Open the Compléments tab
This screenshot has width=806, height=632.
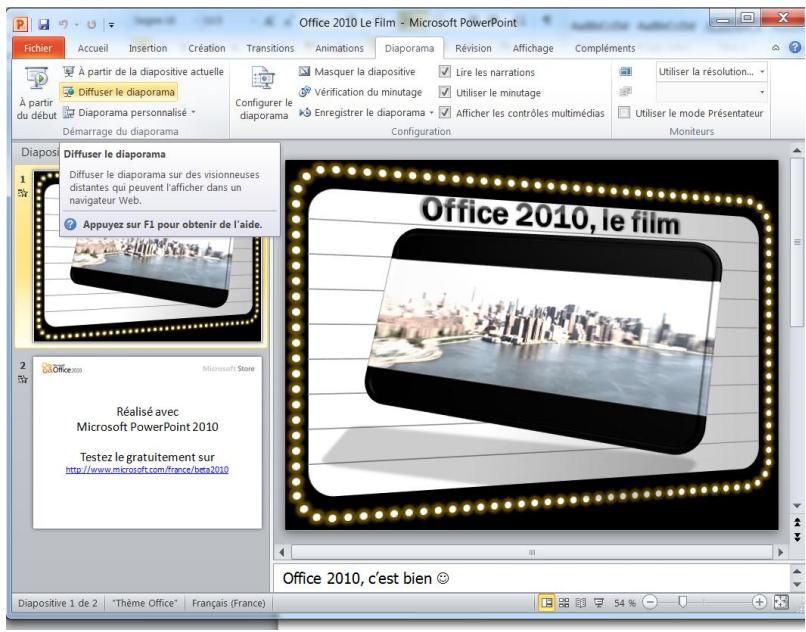tap(605, 48)
